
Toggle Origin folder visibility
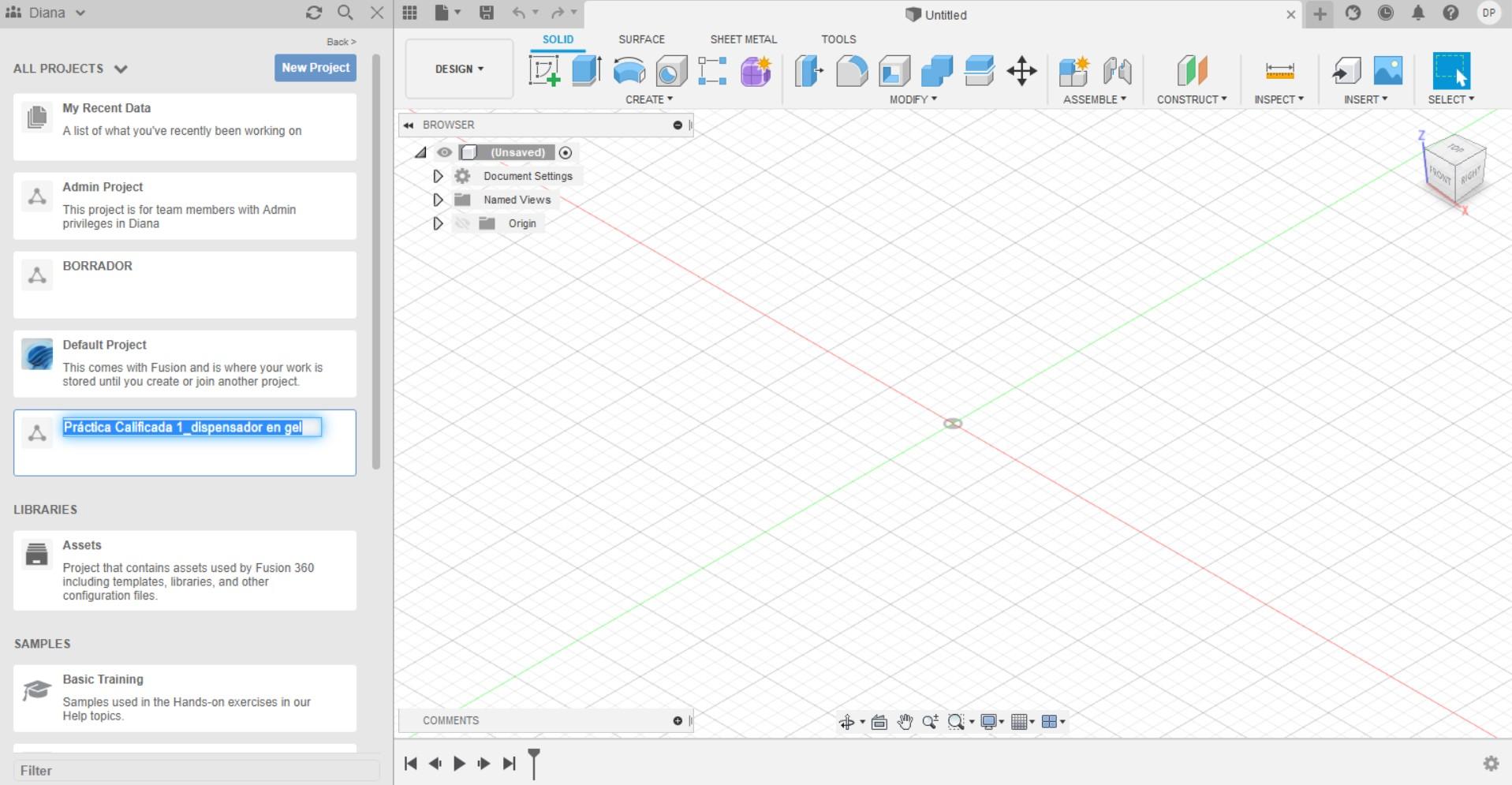462,223
